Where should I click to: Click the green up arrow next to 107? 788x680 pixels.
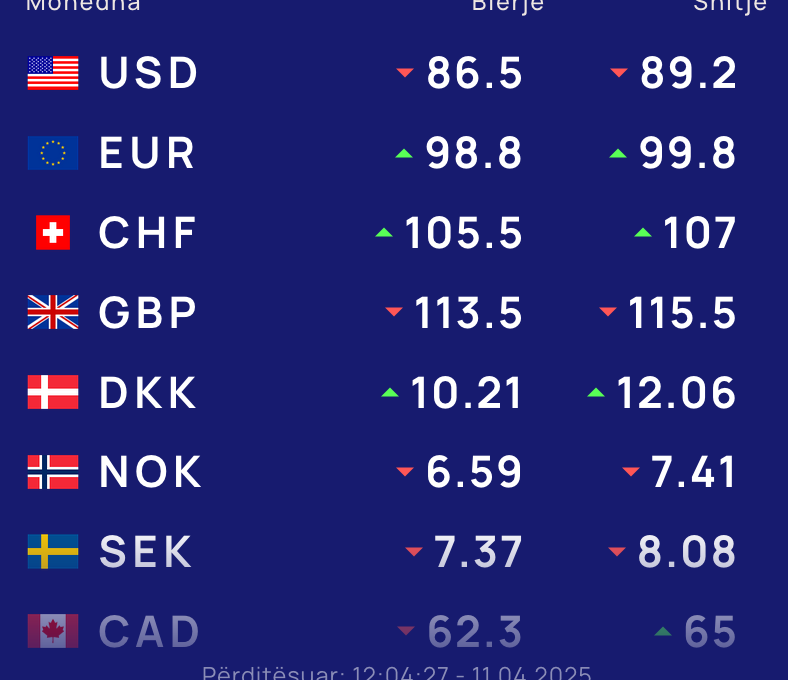click(643, 232)
